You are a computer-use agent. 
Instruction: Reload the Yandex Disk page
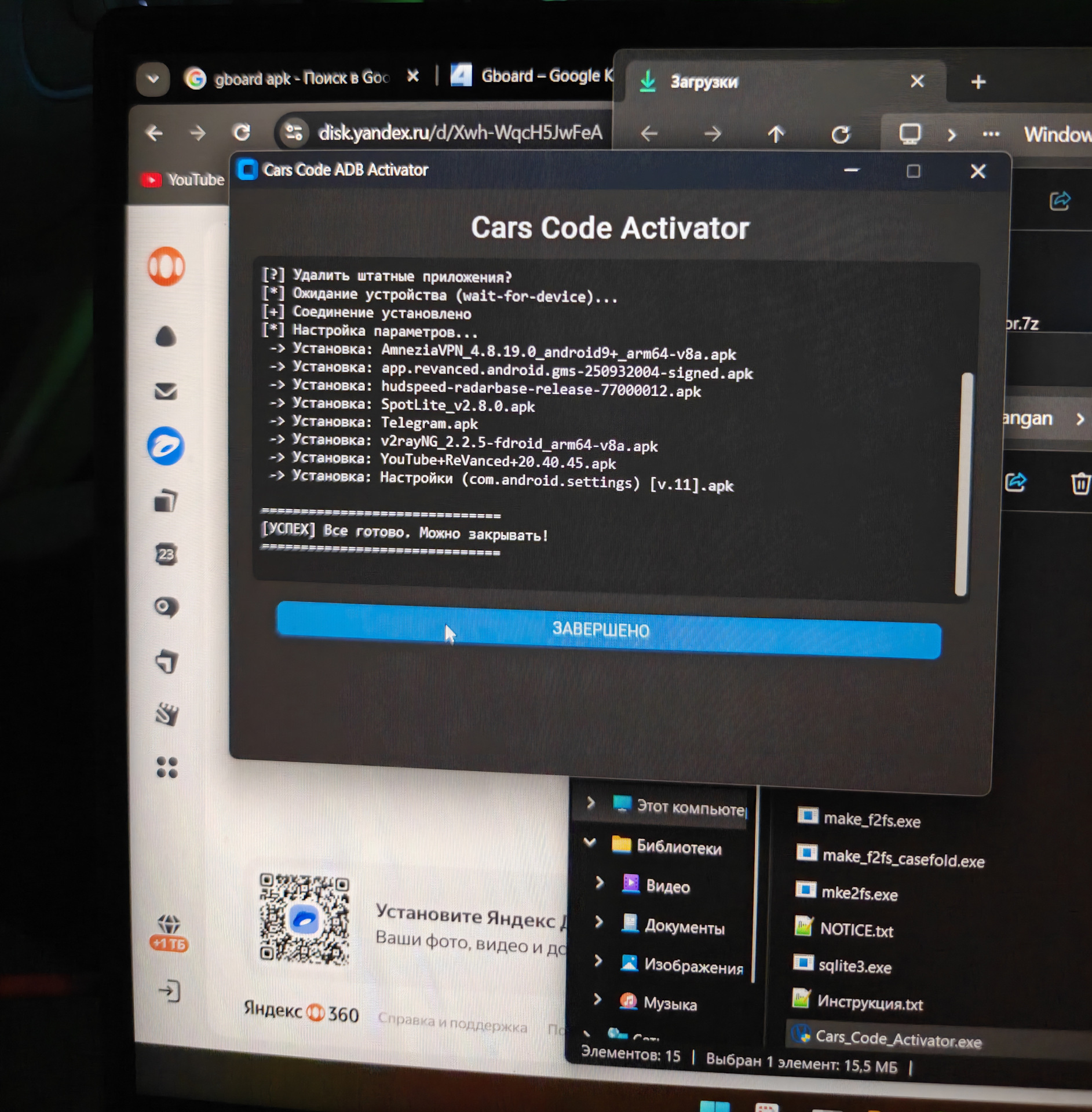pyautogui.click(x=242, y=133)
